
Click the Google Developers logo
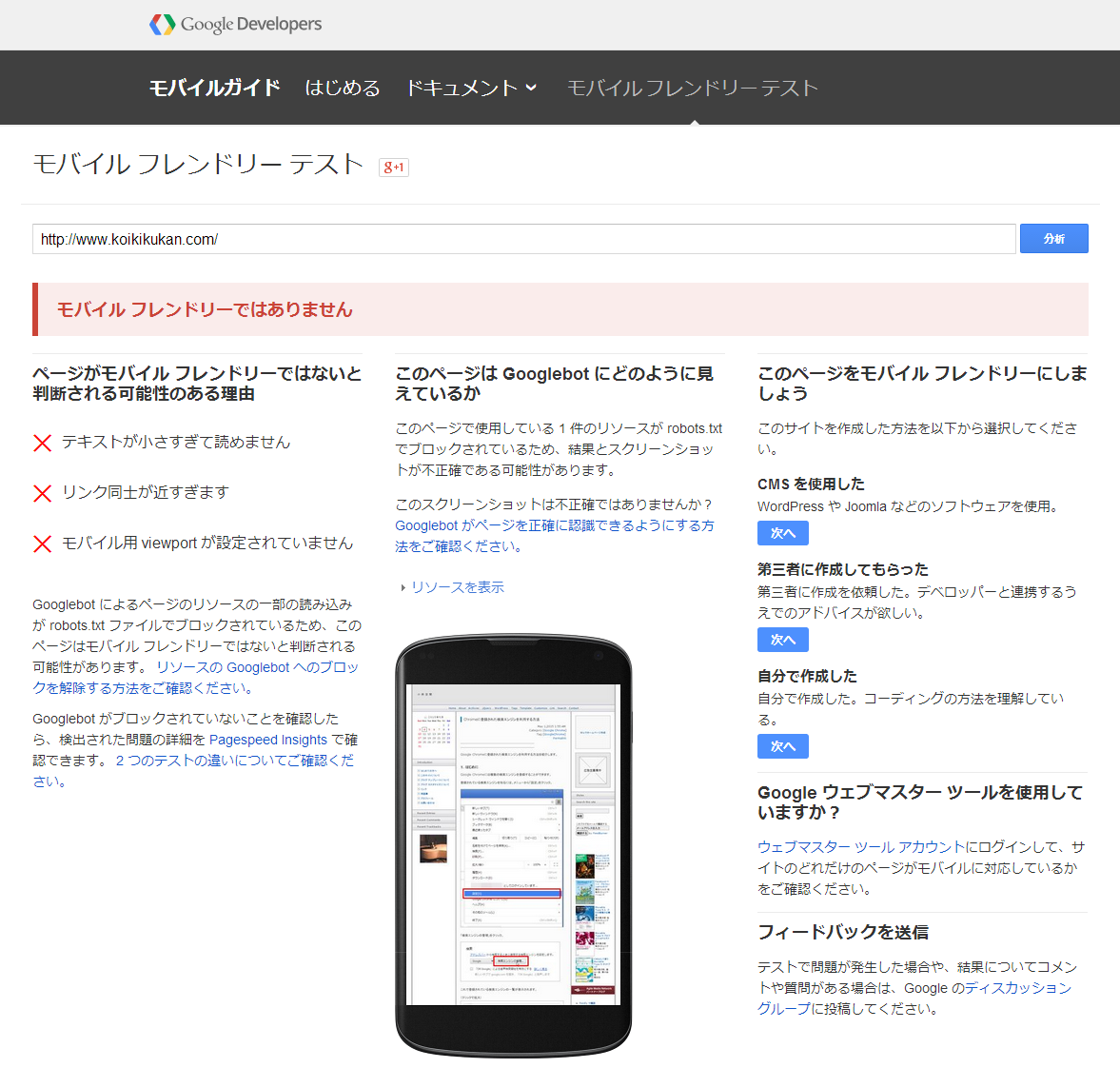pos(235,25)
